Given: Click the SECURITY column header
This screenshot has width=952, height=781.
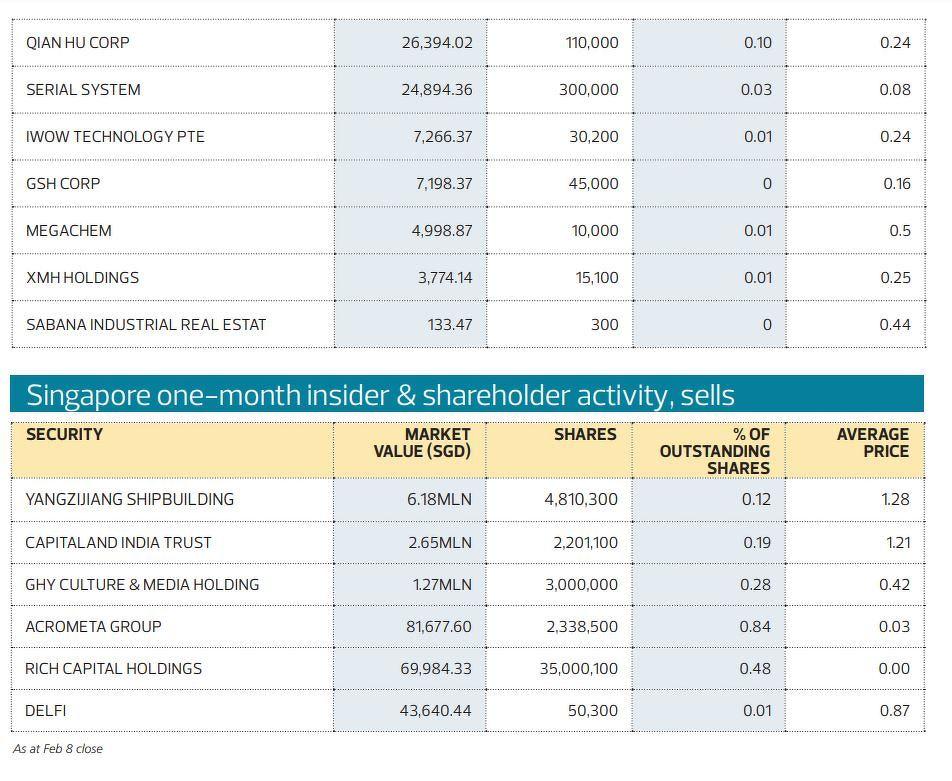Looking at the screenshot, I should pos(64,435).
